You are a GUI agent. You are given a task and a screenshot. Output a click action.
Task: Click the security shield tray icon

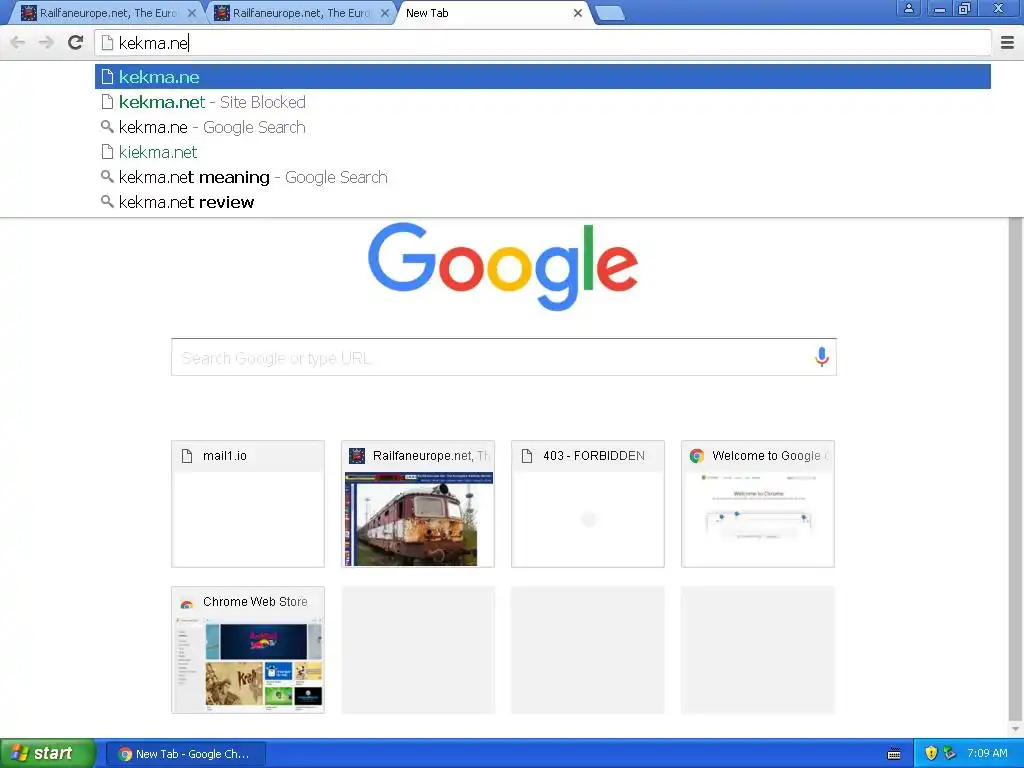[x=931, y=754]
